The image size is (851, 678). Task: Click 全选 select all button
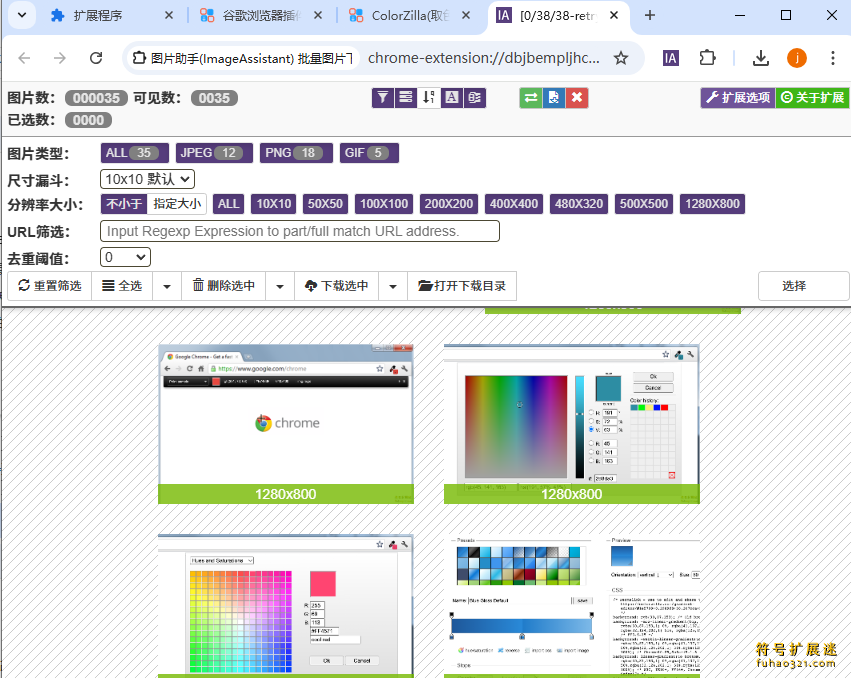(x=122, y=286)
